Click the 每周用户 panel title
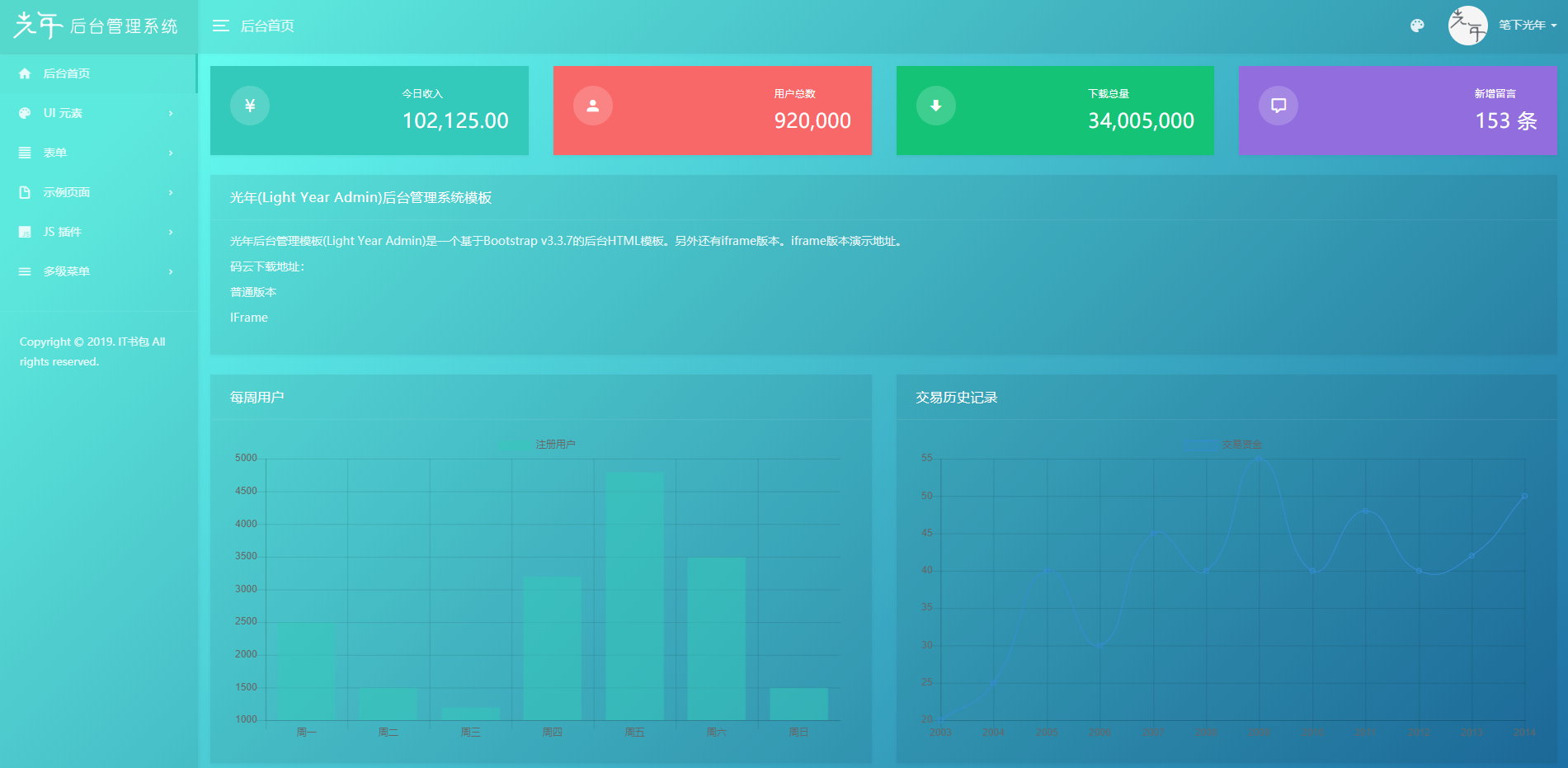 click(x=257, y=398)
